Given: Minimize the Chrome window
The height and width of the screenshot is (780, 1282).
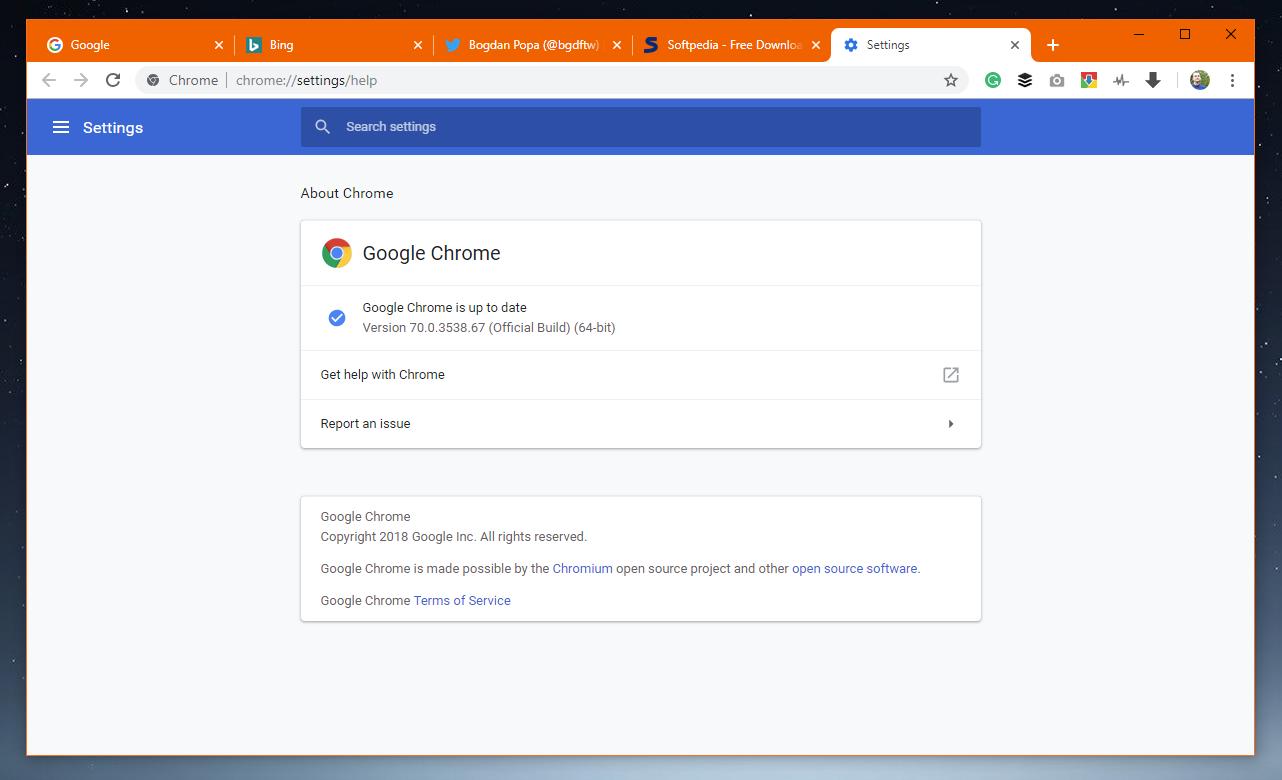Looking at the screenshot, I should [1139, 34].
